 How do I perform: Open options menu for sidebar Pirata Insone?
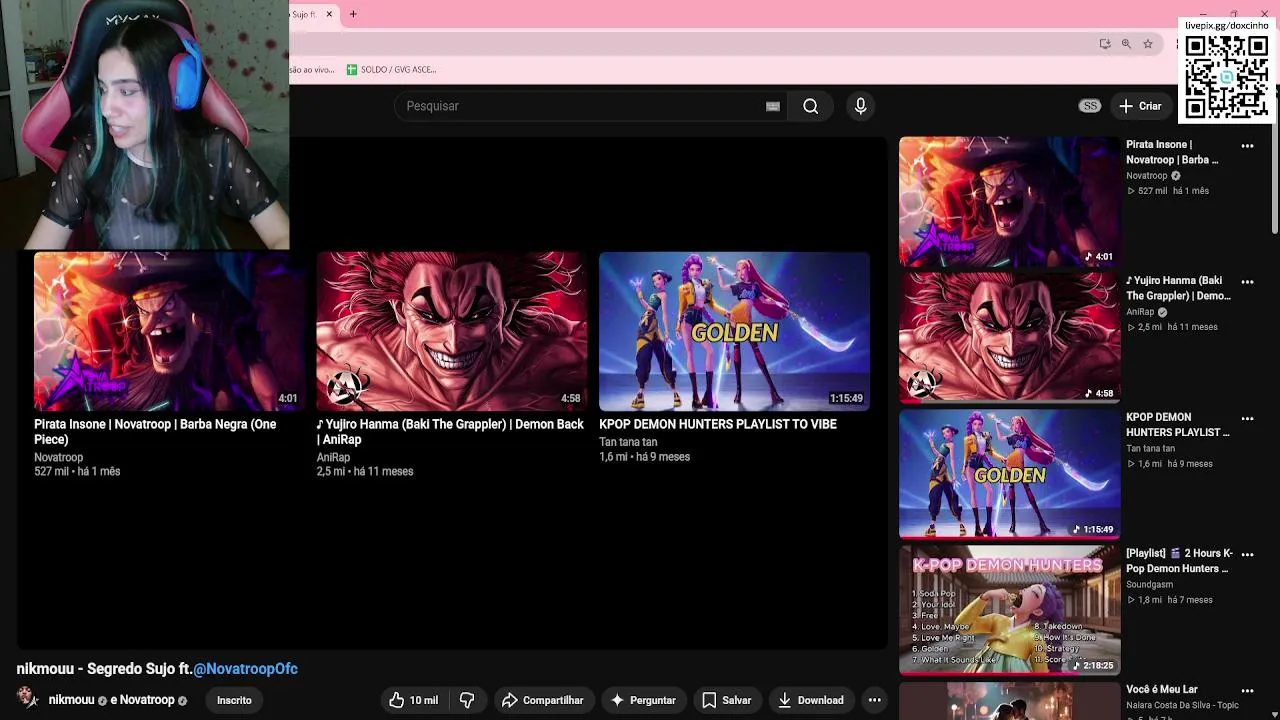pos(1247,146)
